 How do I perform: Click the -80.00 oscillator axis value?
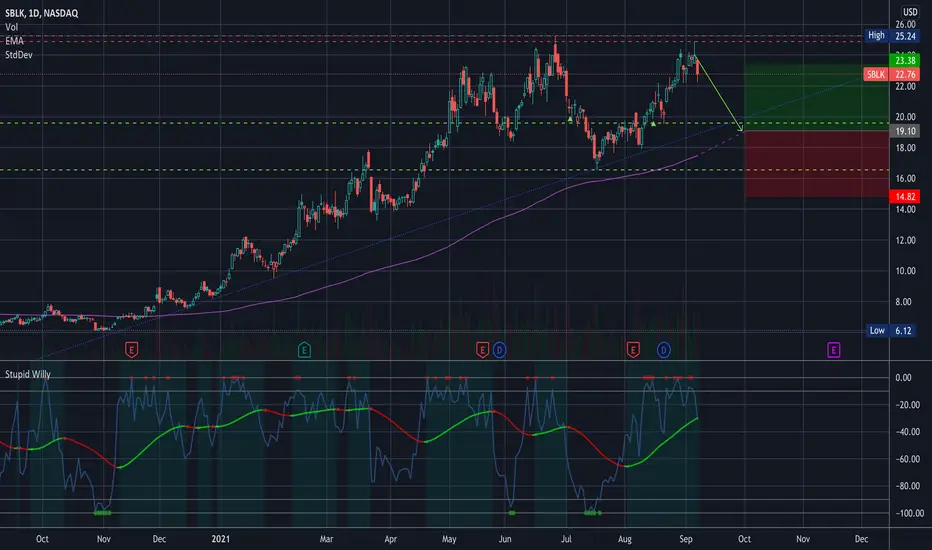click(x=906, y=486)
